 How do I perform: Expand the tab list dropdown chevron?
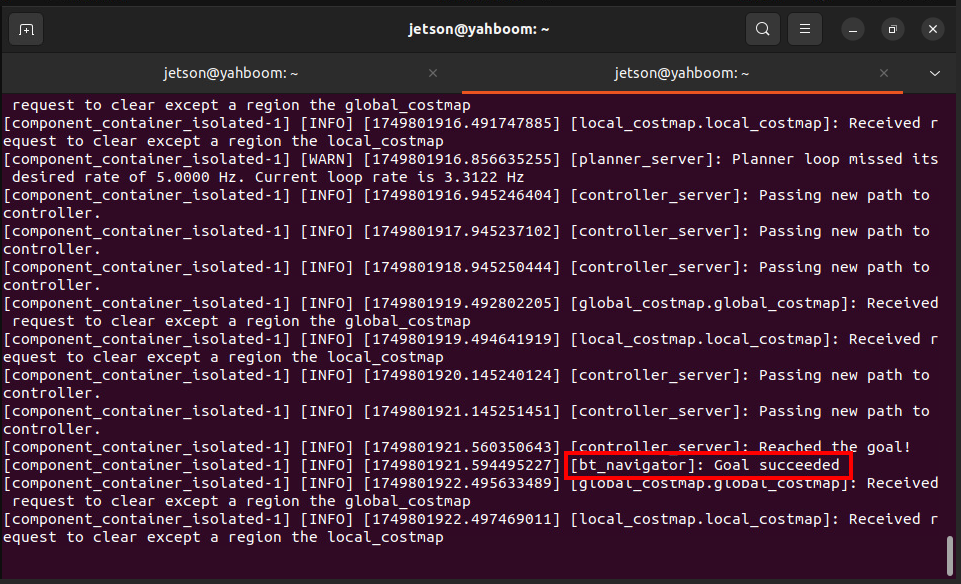tap(935, 74)
